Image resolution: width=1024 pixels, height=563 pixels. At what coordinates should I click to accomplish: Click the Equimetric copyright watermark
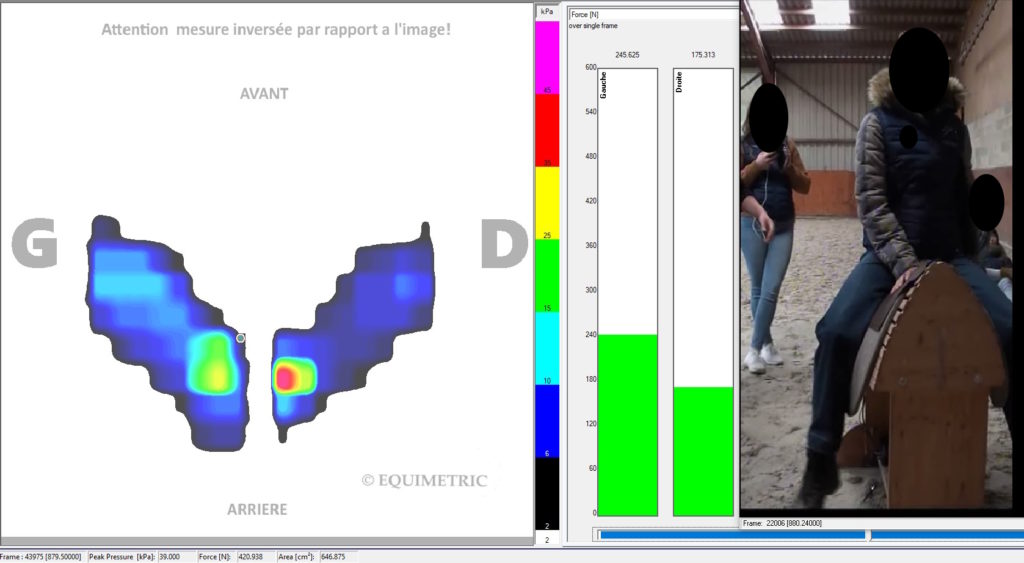point(424,481)
